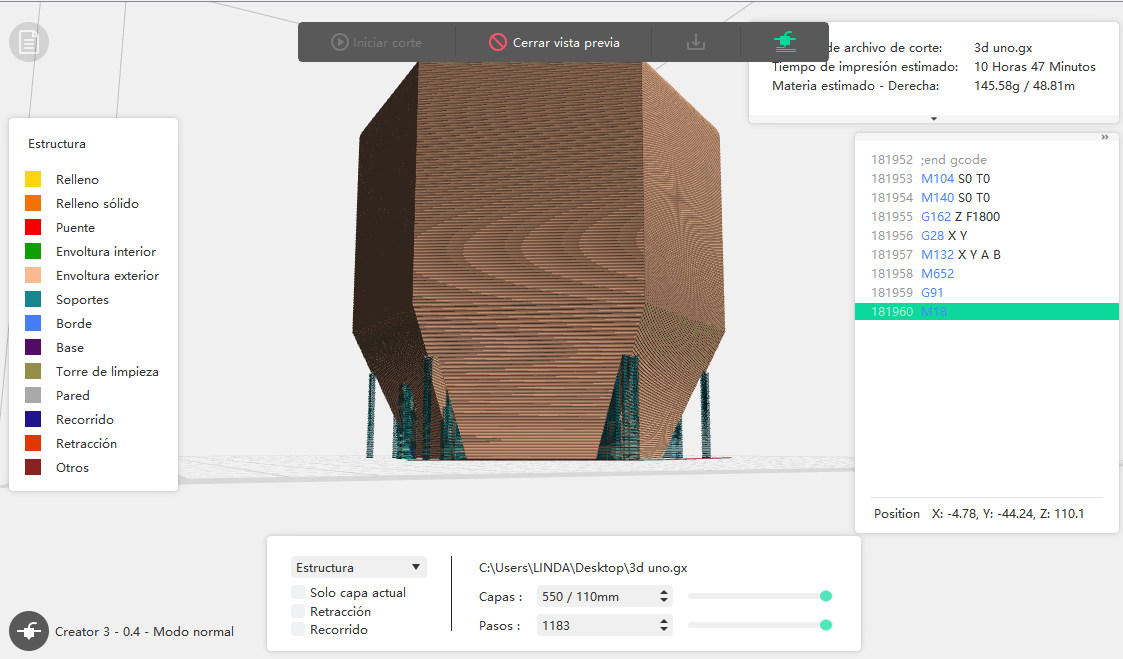The height and width of the screenshot is (659, 1123).
Task: Click the Envoltura interior green swatch
Action: click(33, 251)
